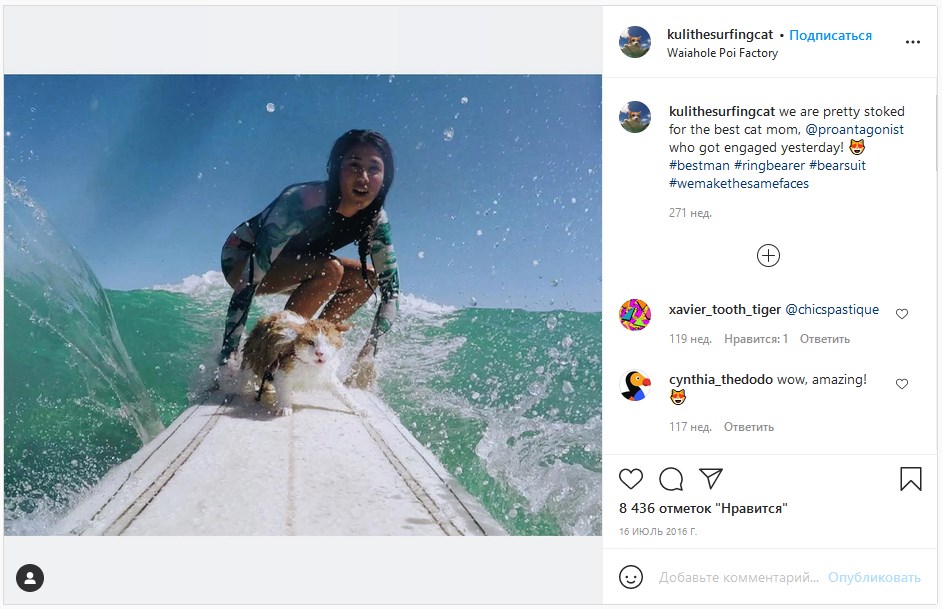Click the comment speech bubble icon
The image size is (942, 609).
coord(671,479)
